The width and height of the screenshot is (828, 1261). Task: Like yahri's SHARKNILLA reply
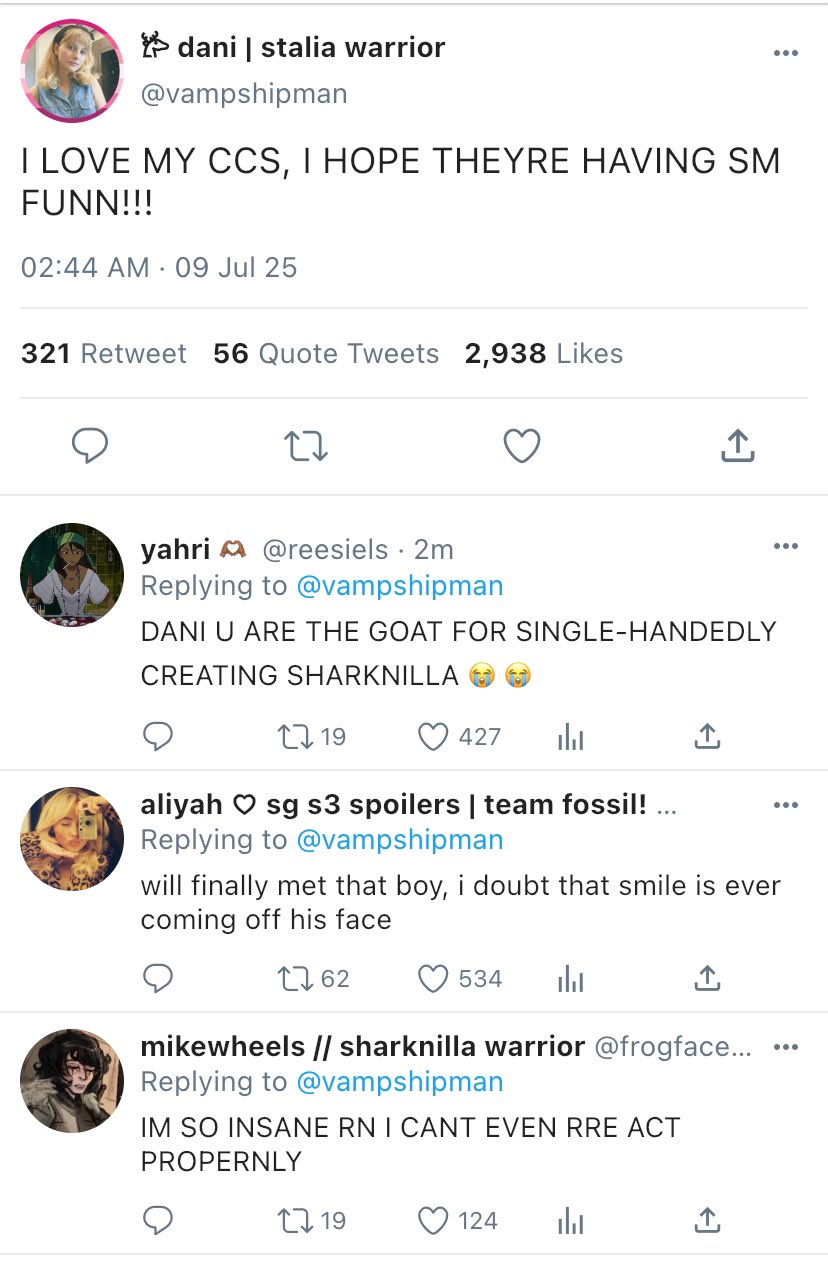432,737
